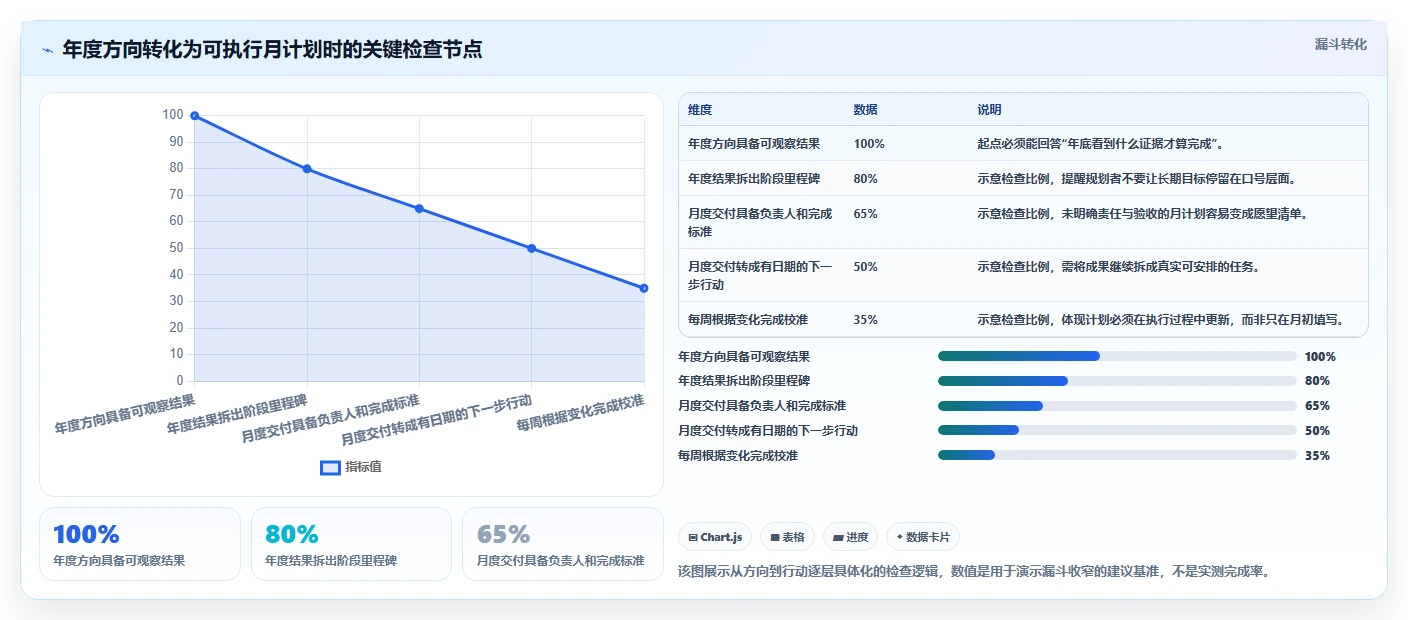The width and height of the screenshot is (1408, 620).
Task: Click the 35% value beside the progress bar
Action: (1317, 456)
